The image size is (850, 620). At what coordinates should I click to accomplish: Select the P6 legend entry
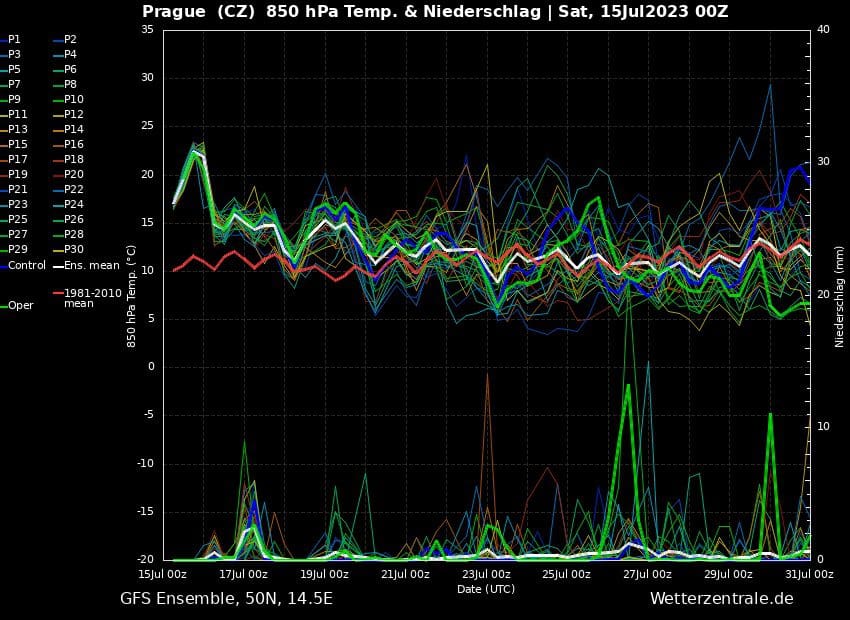tap(70, 69)
